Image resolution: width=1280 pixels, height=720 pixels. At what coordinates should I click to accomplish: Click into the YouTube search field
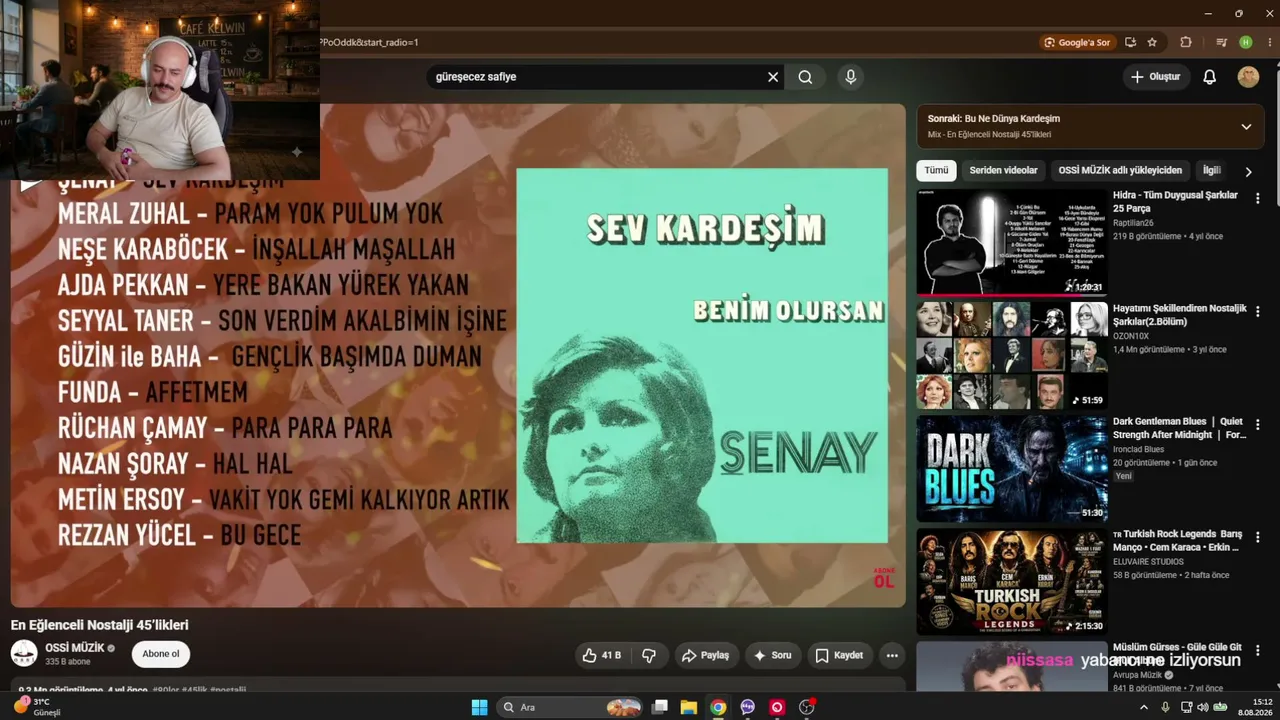pyautogui.click(x=595, y=77)
